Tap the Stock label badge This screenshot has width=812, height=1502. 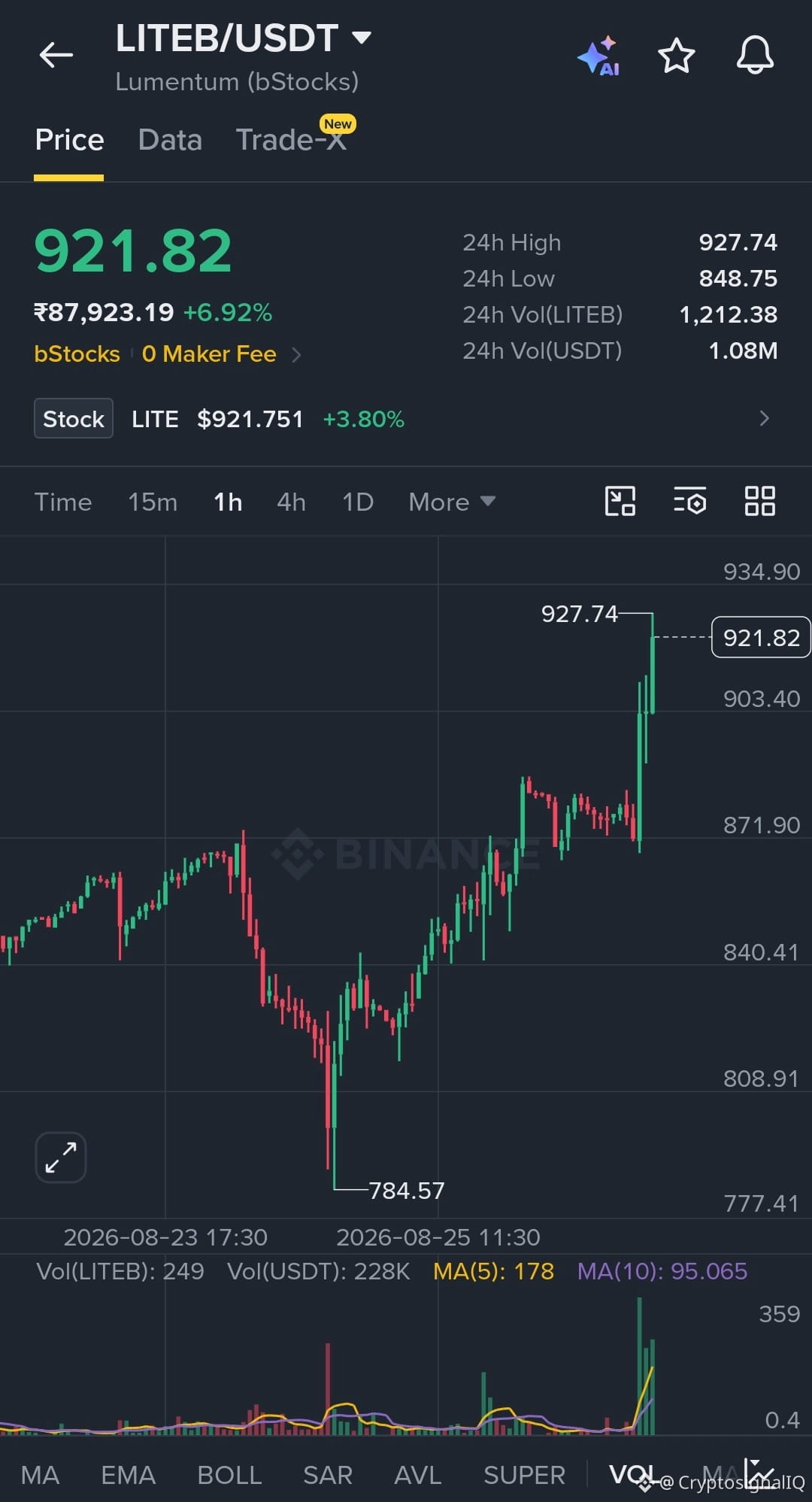(74, 418)
